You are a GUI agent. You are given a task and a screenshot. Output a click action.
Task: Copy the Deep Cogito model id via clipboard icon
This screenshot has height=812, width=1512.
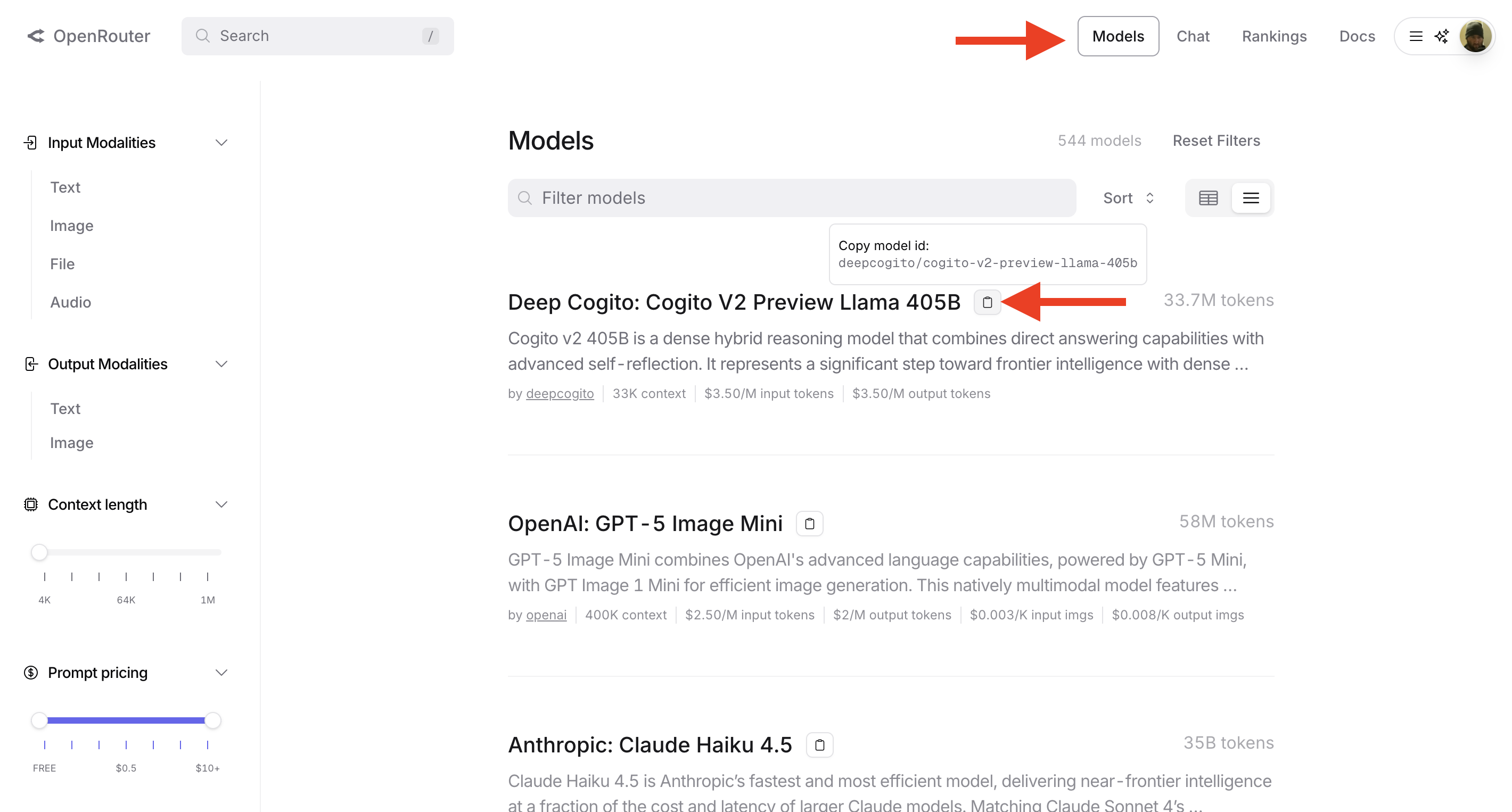pyautogui.click(x=987, y=302)
